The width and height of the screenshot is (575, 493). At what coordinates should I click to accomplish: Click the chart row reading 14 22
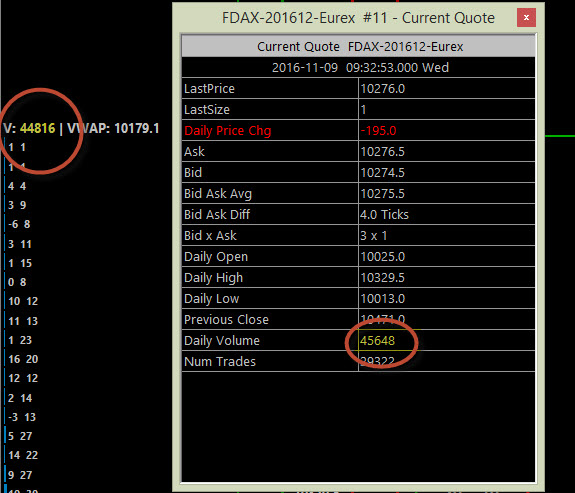pos(23,456)
